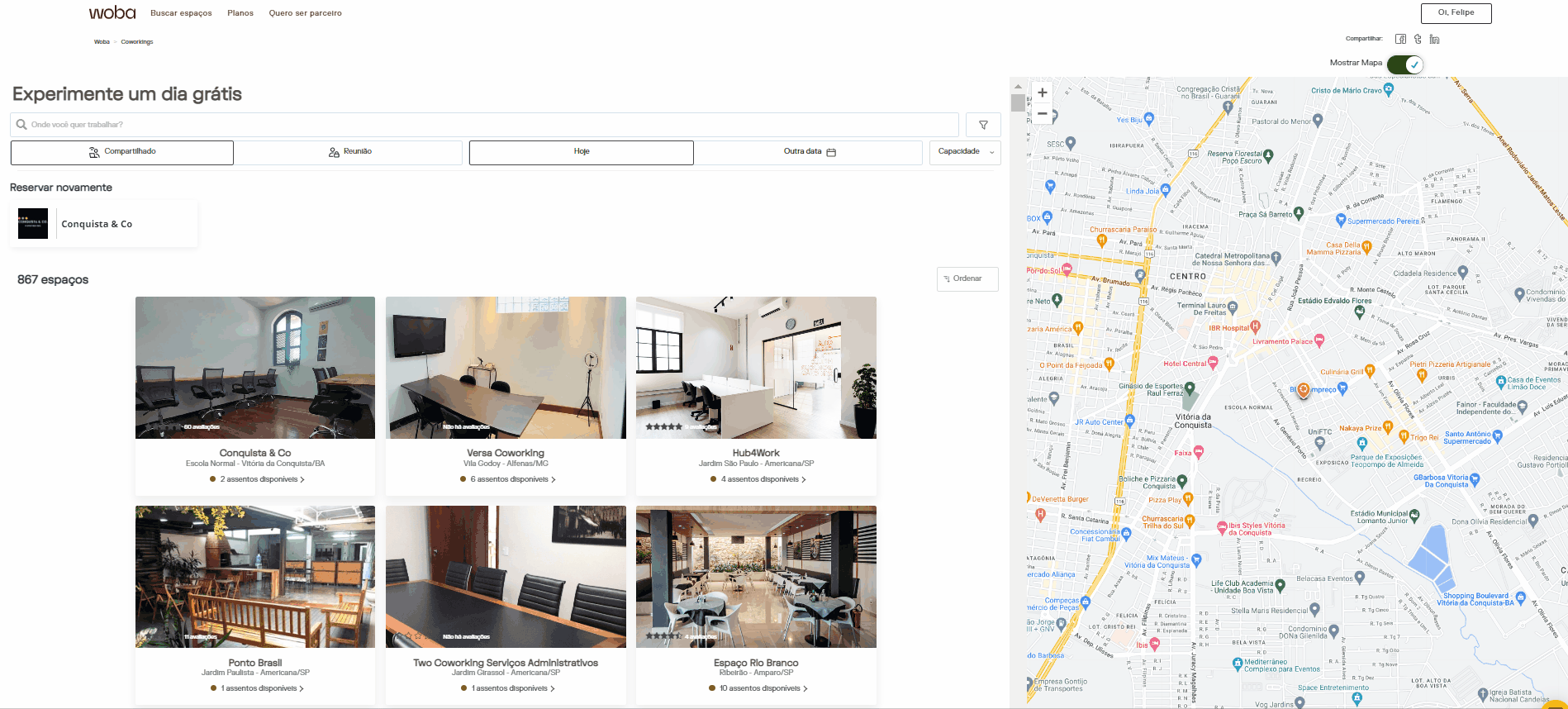Screen dimensions: 1568x709
Task: Click the filter funnel icon
Action: tap(983, 125)
